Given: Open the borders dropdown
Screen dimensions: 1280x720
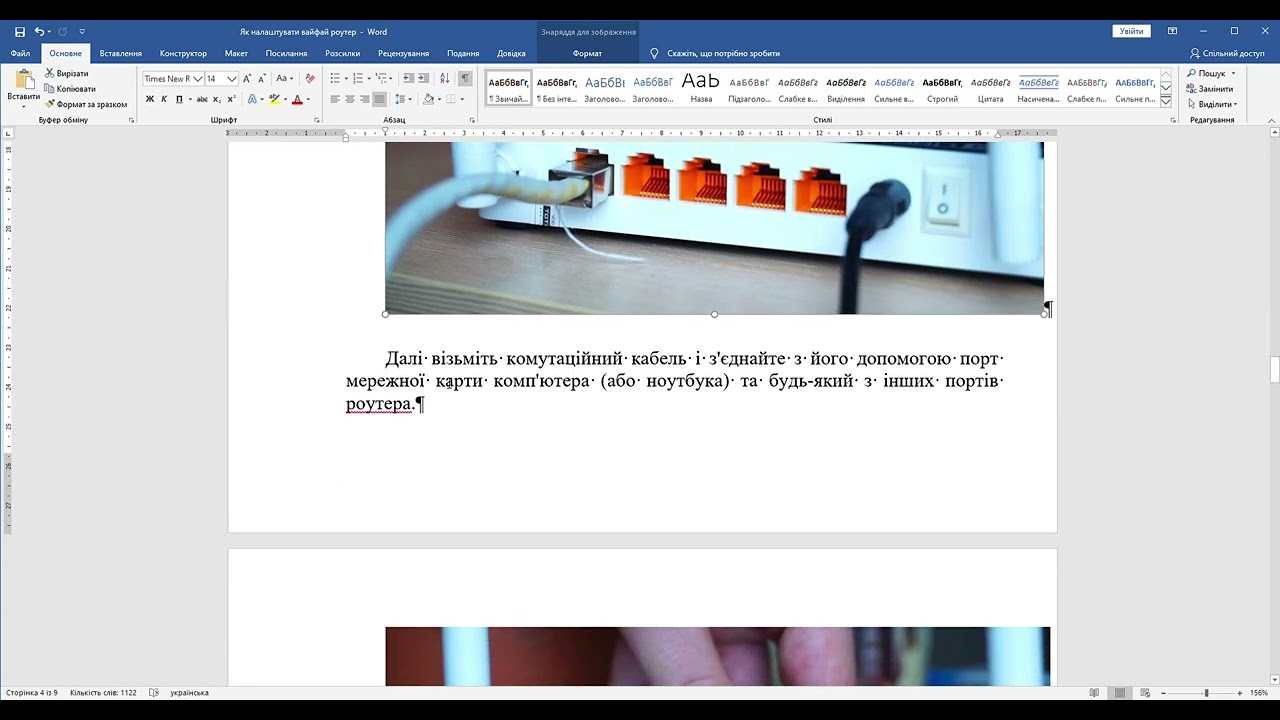Looking at the screenshot, I should (x=462, y=99).
